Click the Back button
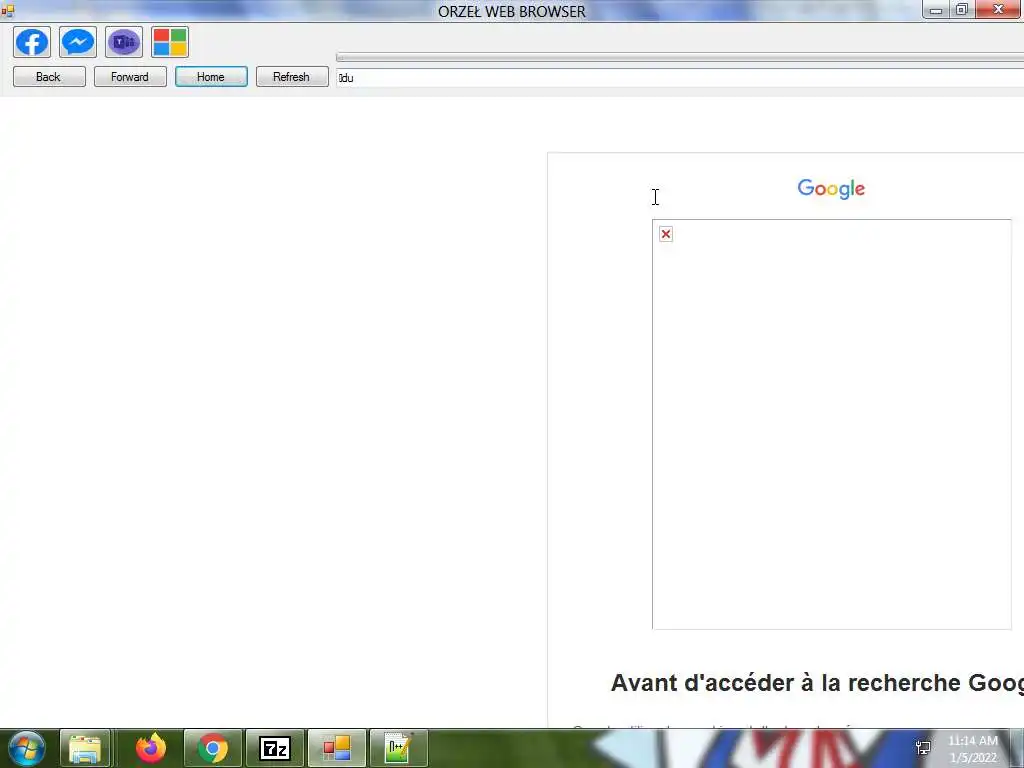This screenshot has height=768, width=1024. [x=49, y=76]
